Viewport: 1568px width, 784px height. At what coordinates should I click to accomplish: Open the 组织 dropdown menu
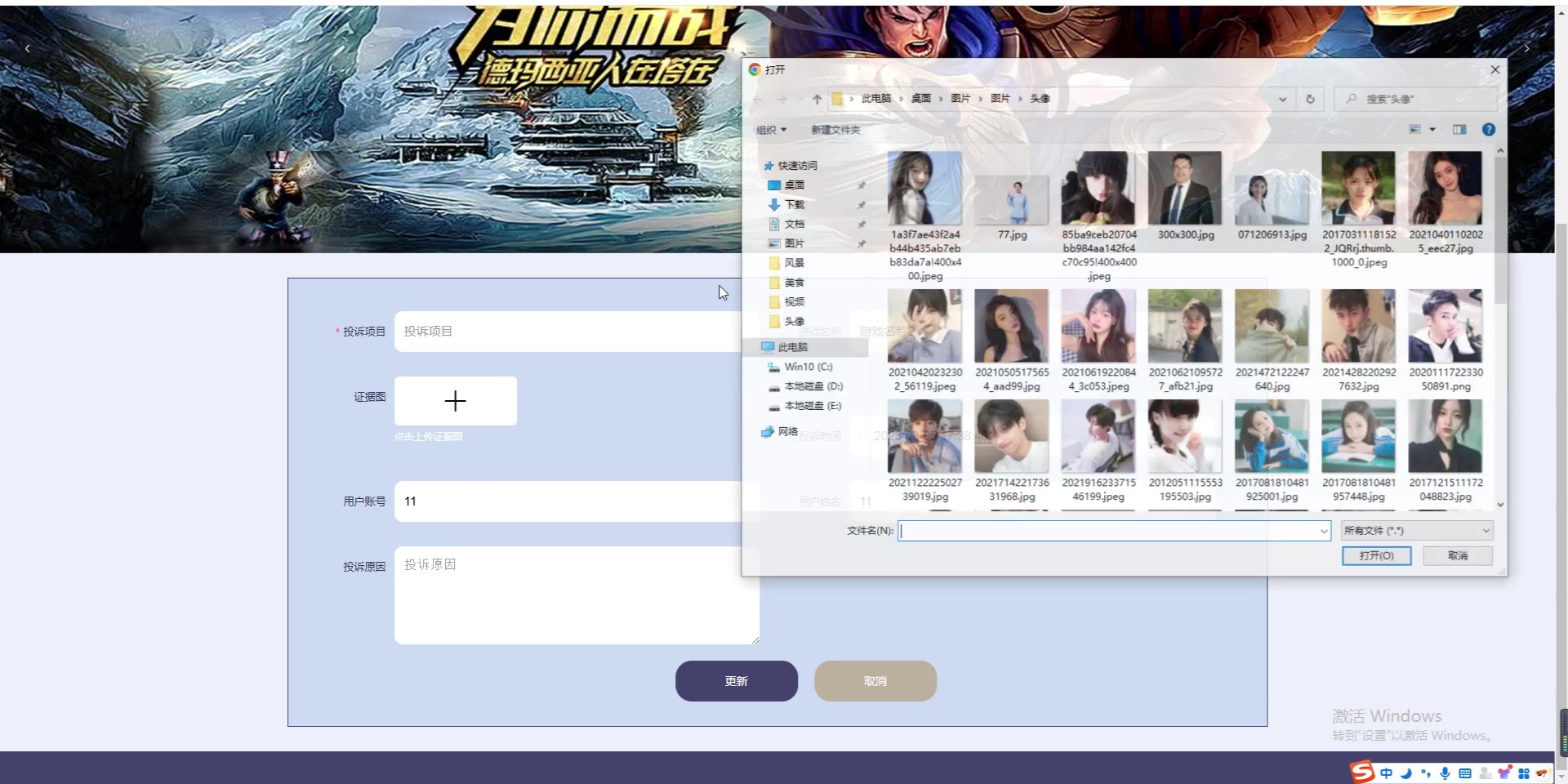point(771,130)
